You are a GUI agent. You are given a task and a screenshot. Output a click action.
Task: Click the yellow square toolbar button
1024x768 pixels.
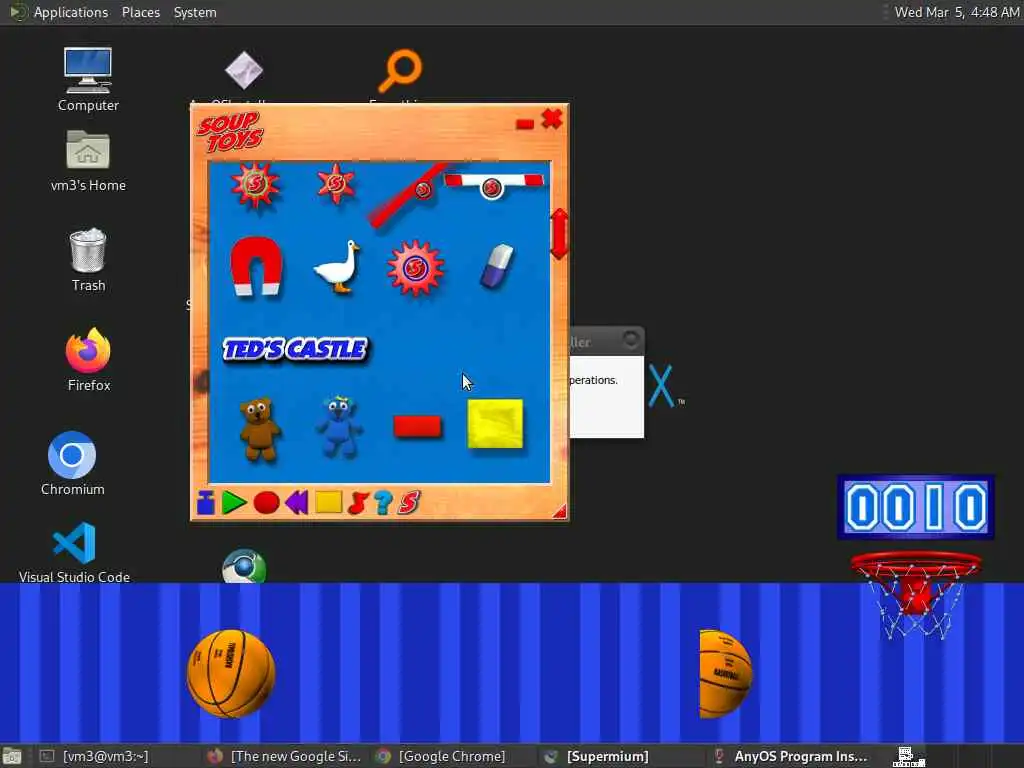pyautogui.click(x=328, y=502)
